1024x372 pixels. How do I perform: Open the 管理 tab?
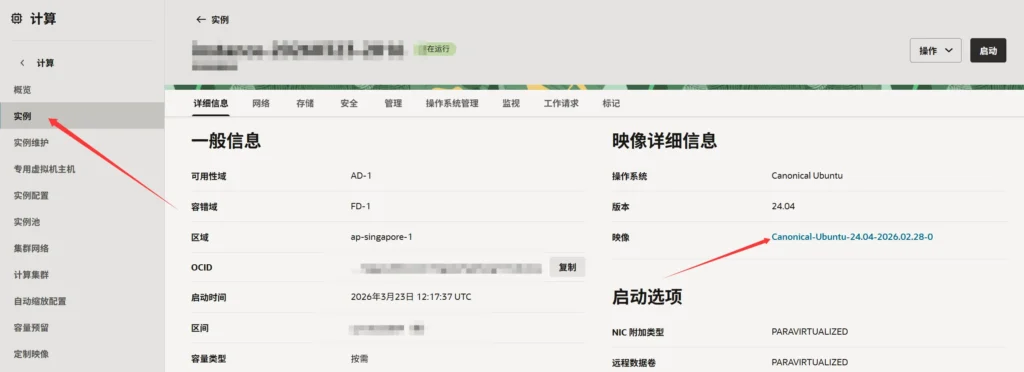[393, 103]
